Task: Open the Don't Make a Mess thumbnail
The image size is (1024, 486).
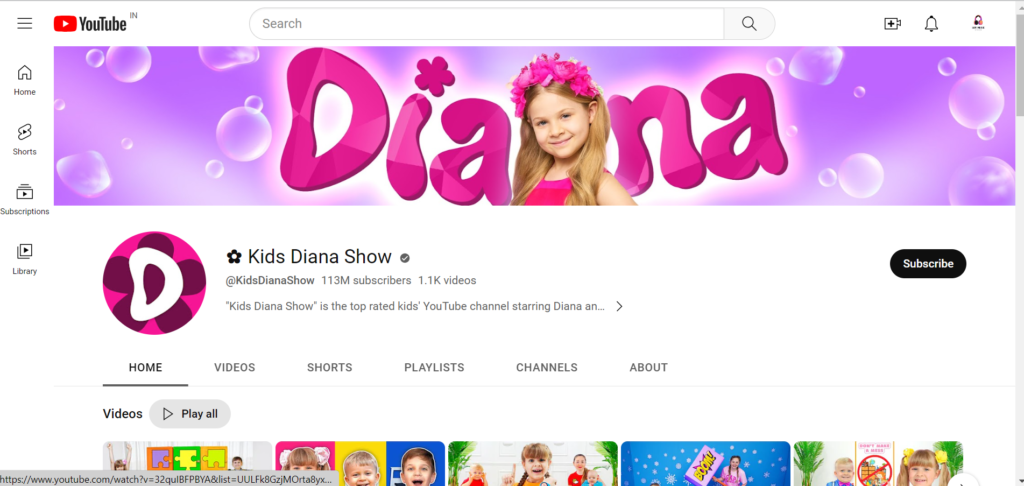Action: click(x=878, y=464)
